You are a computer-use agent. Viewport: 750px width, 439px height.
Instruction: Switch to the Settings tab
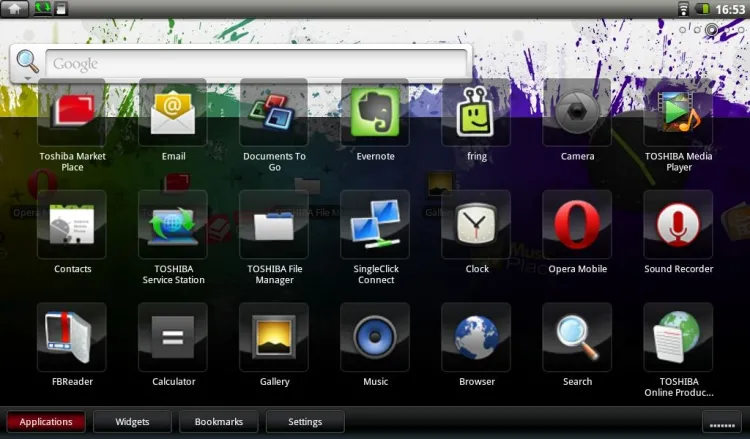click(x=305, y=422)
